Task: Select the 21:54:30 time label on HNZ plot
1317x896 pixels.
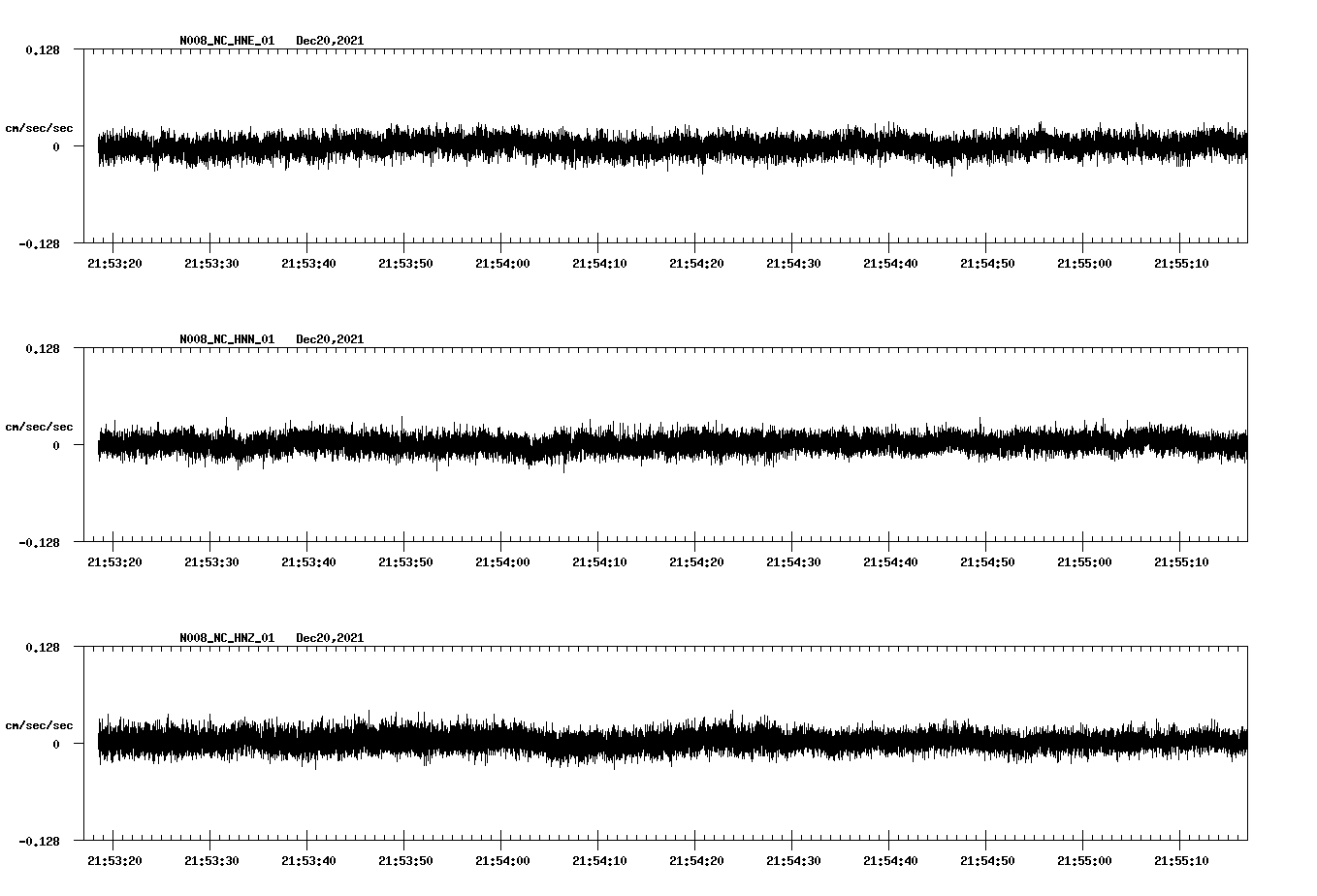Action: pyautogui.click(x=793, y=860)
